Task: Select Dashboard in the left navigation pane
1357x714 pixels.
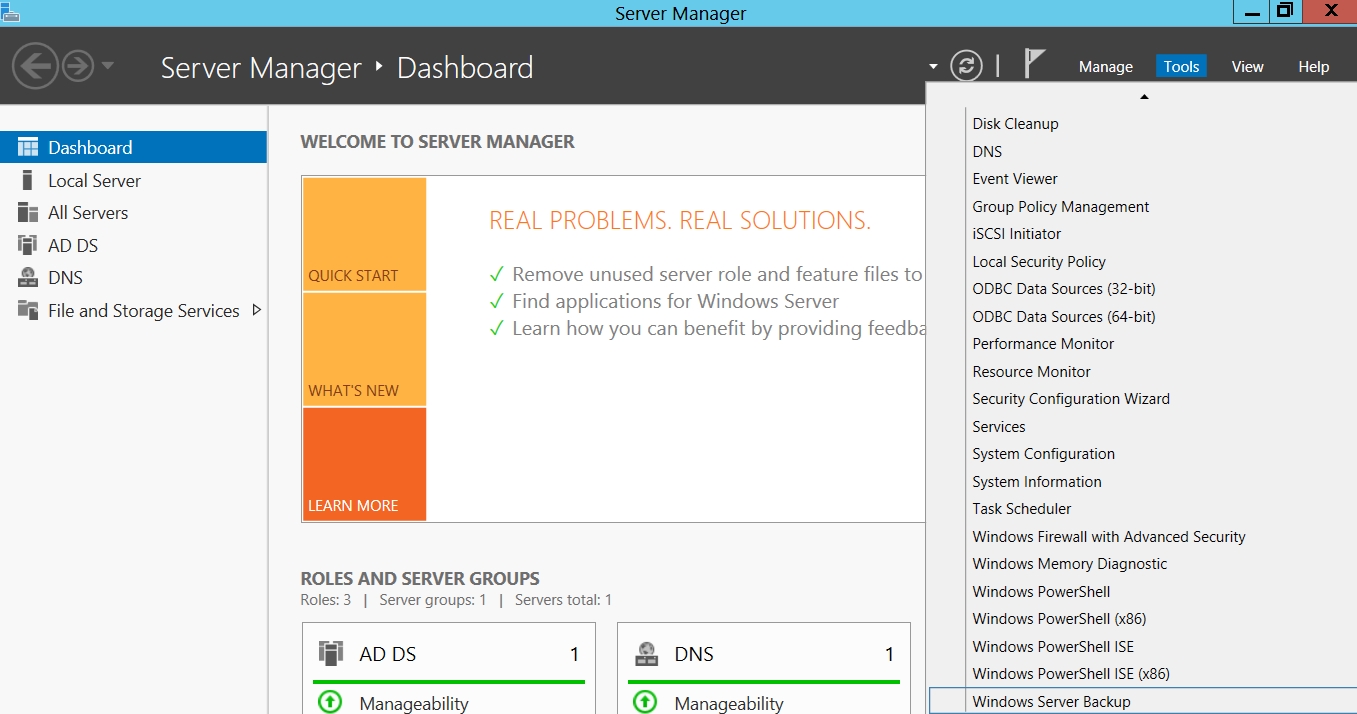Action: point(90,147)
